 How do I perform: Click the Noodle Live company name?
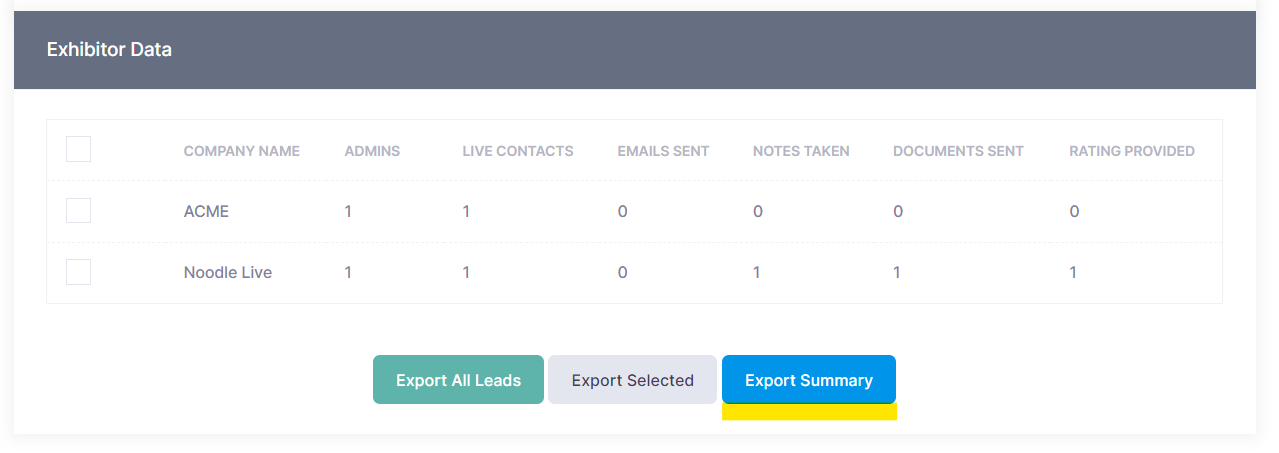click(x=228, y=272)
